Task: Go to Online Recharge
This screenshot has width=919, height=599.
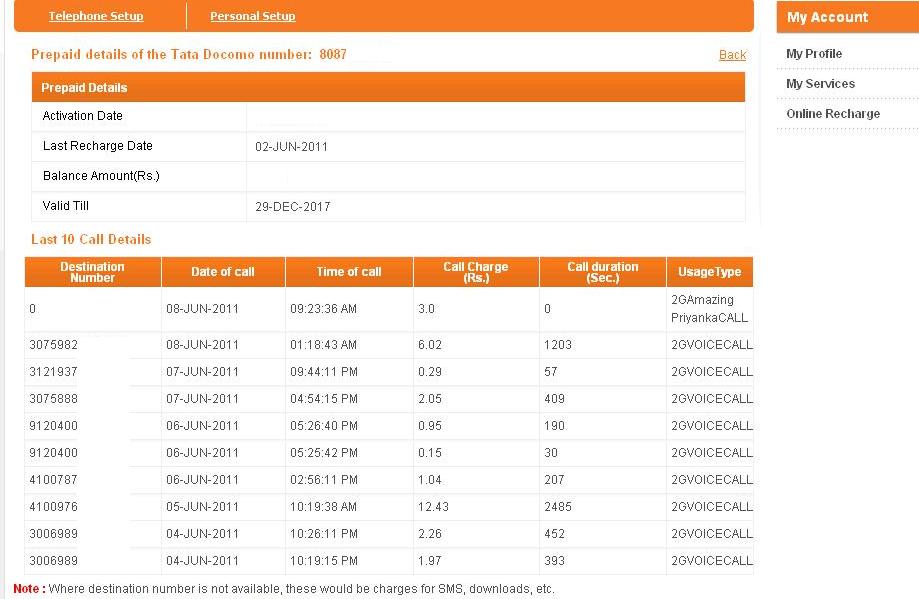Action: pyautogui.click(x=833, y=114)
